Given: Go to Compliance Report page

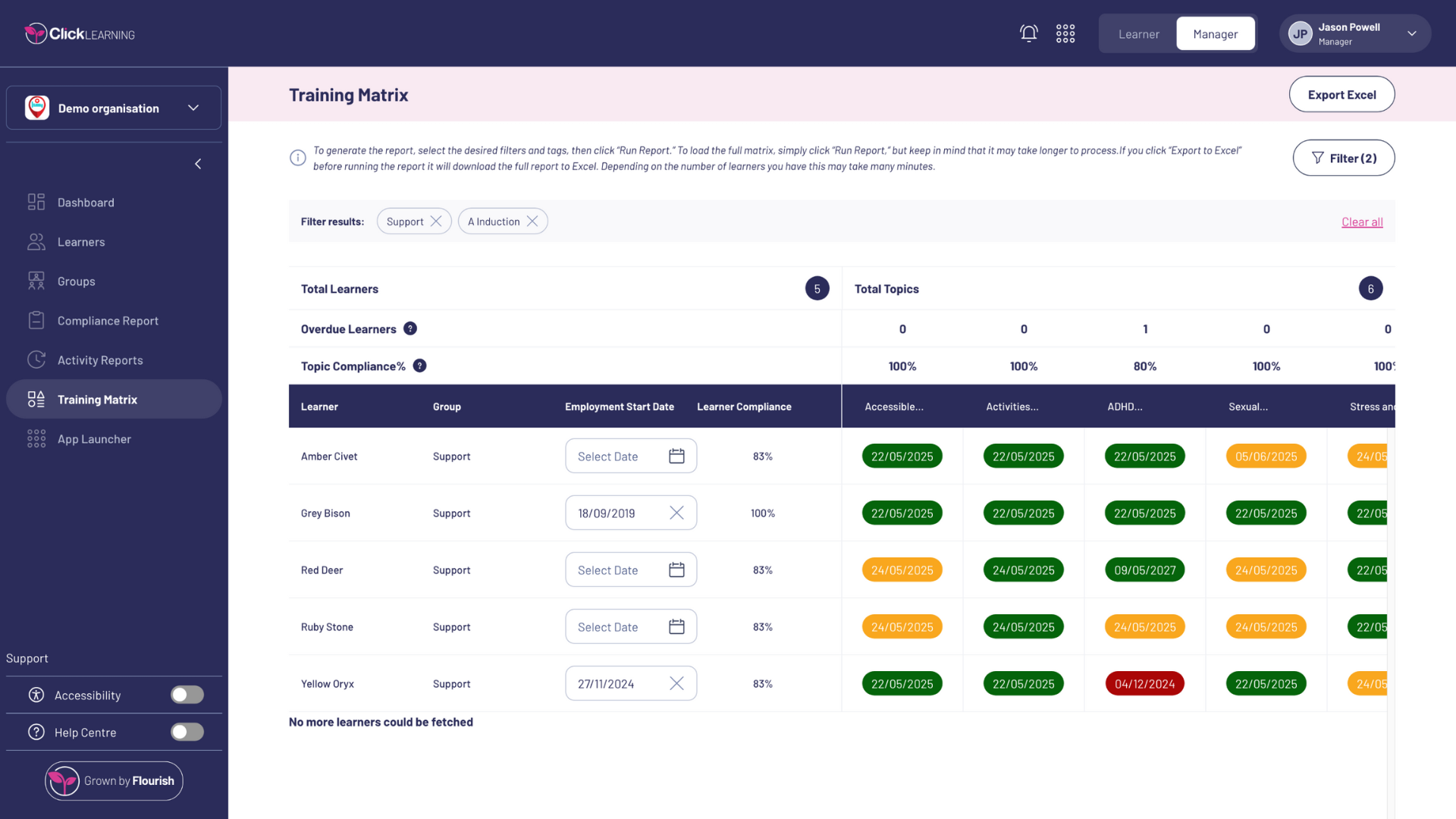Looking at the screenshot, I should coord(108,321).
